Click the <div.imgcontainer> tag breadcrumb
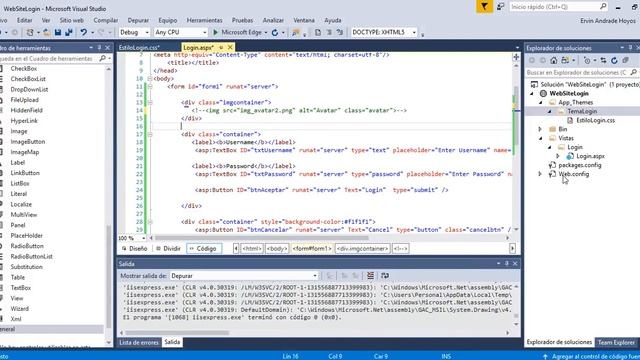Image resolution: width=640 pixels, height=360 pixels. pos(362,249)
